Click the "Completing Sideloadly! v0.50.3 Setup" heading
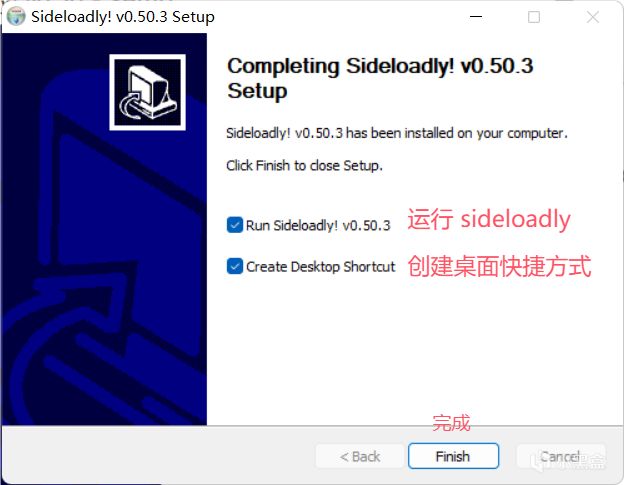 click(x=380, y=78)
